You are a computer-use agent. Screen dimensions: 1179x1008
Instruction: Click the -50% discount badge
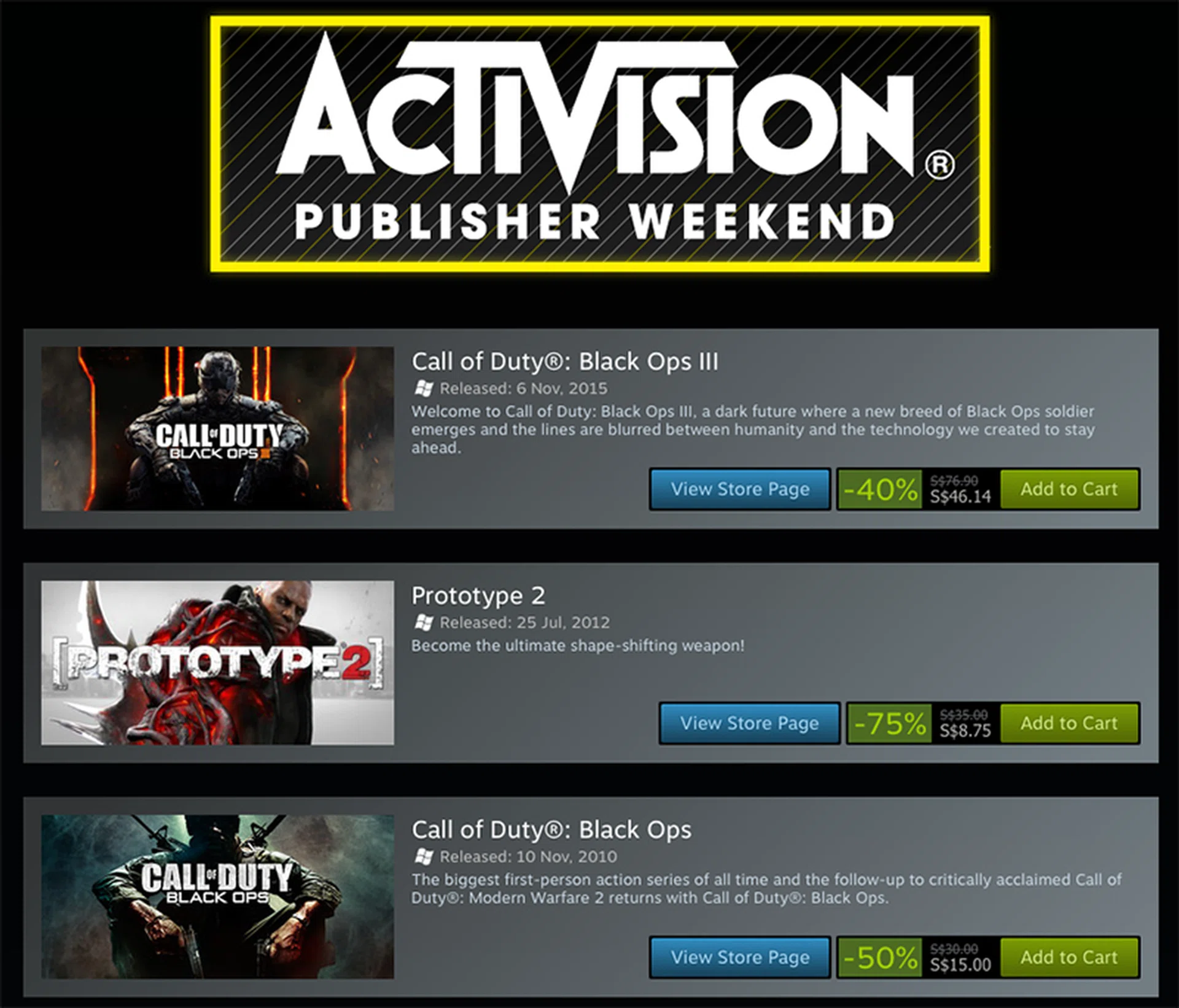[x=880, y=957]
